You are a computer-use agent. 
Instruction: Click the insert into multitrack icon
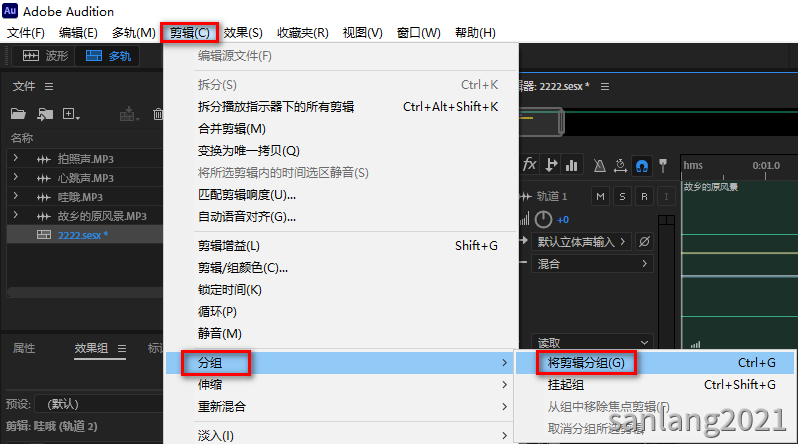(x=129, y=114)
